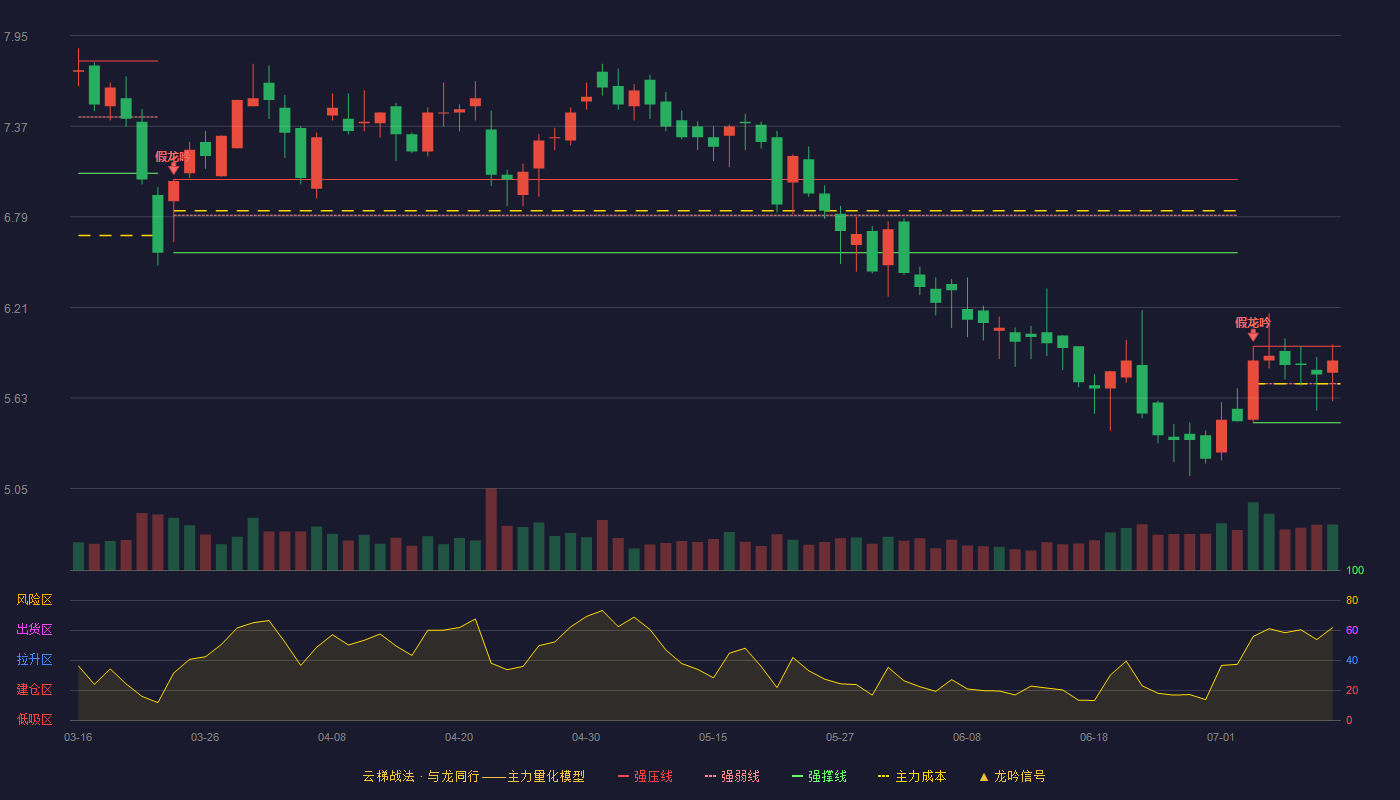The height and width of the screenshot is (800, 1400).
Task: Toggle the 强弱线 legend series
Action: (732, 776)
